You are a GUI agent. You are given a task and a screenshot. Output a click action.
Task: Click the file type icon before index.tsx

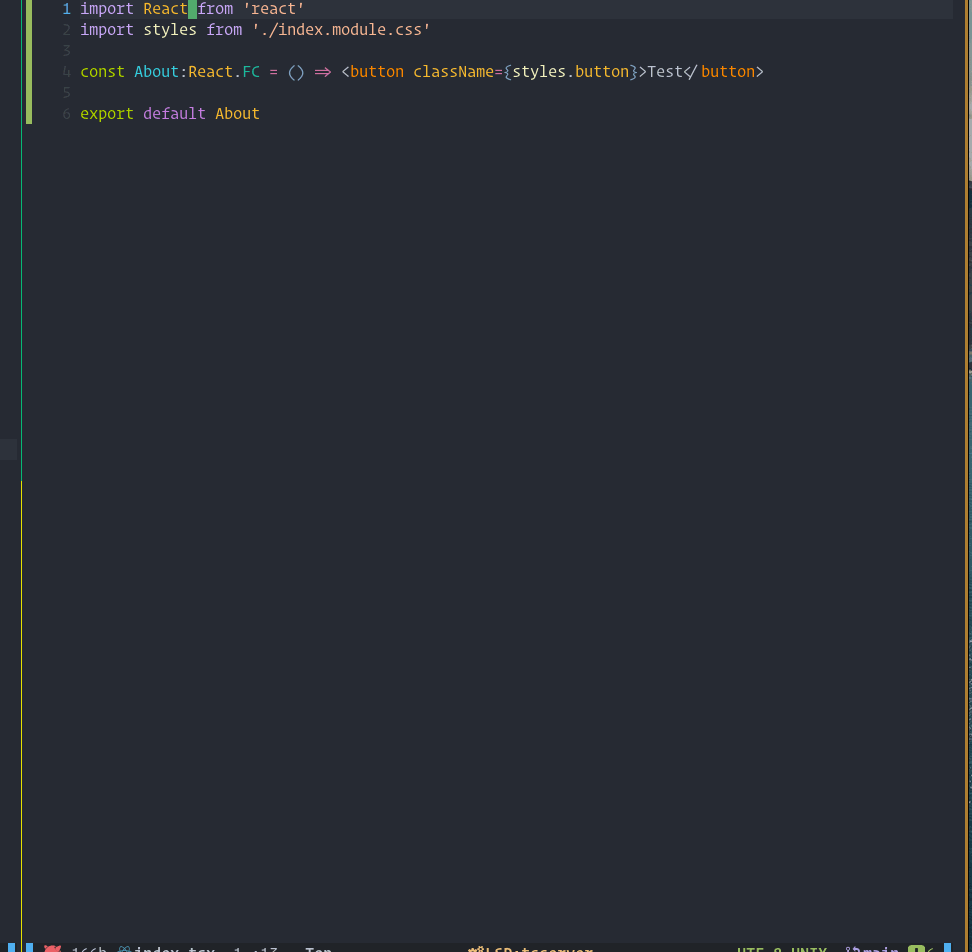[x=123, y=948]
